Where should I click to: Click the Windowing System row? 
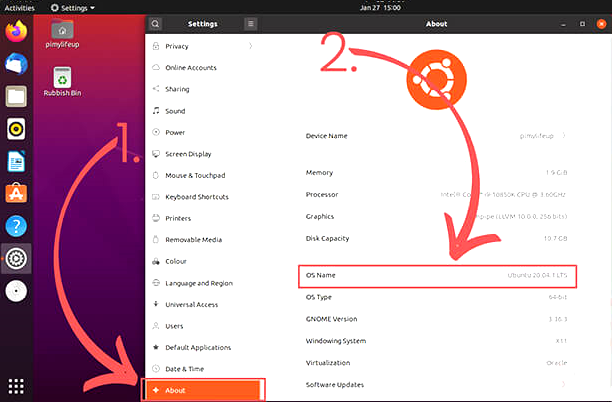pyautogui.click(x=437, y=341)
